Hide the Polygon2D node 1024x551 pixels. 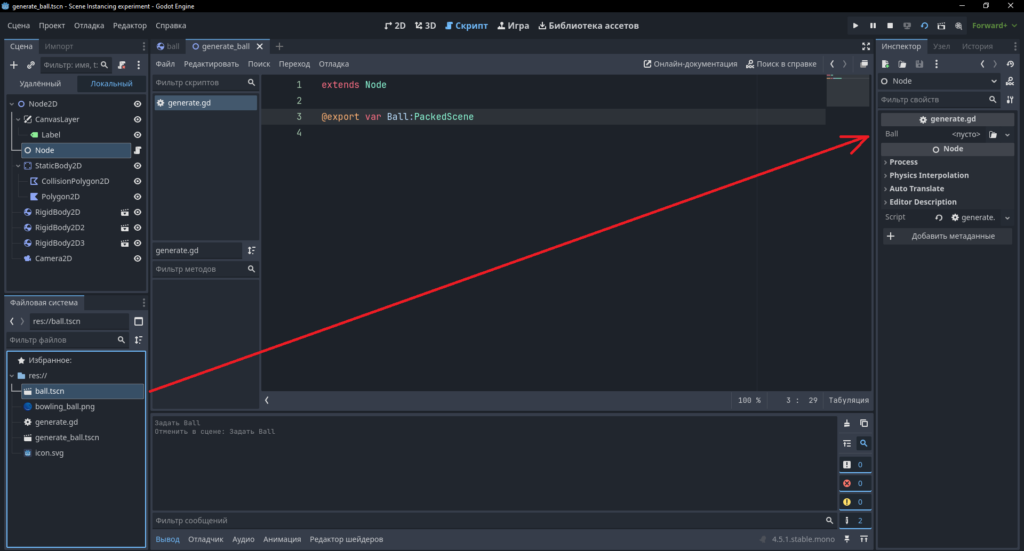137,197
